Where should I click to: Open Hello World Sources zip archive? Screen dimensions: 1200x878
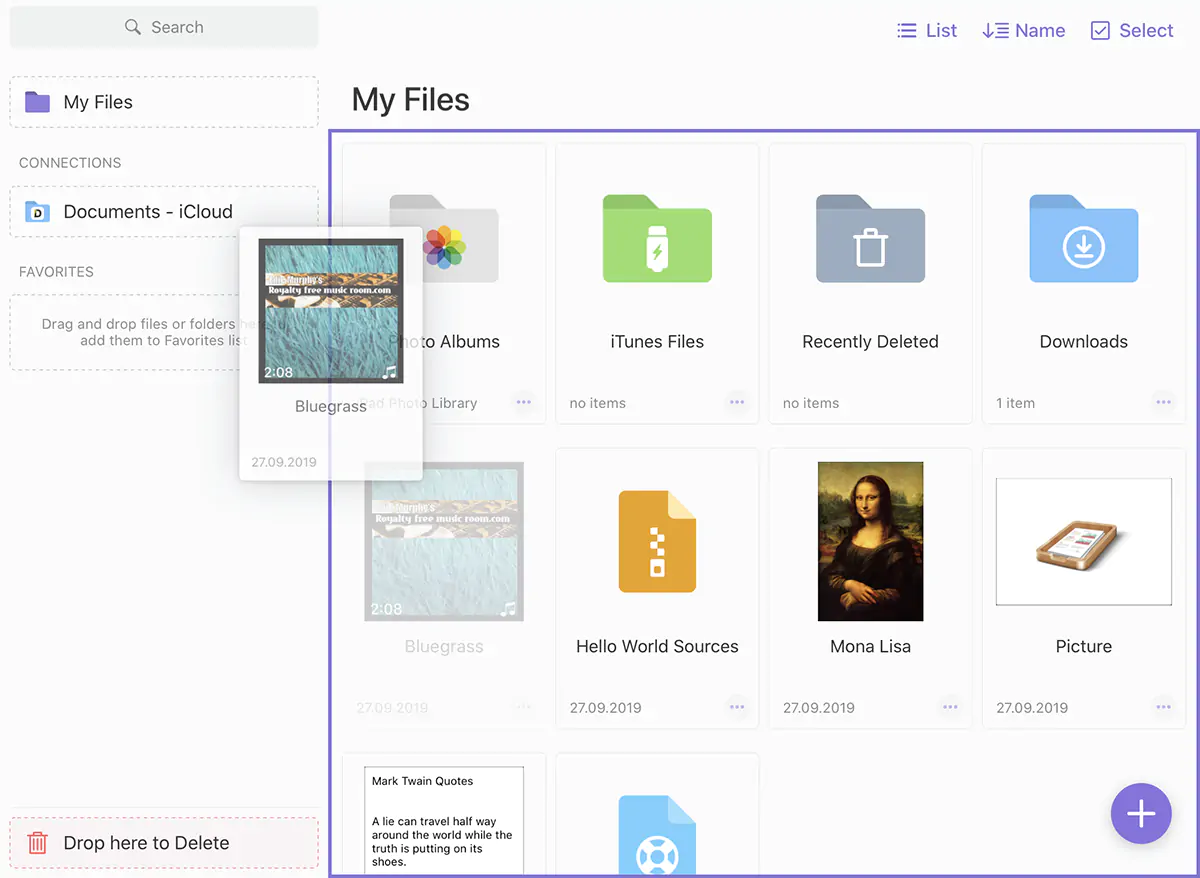pos(657,541)
